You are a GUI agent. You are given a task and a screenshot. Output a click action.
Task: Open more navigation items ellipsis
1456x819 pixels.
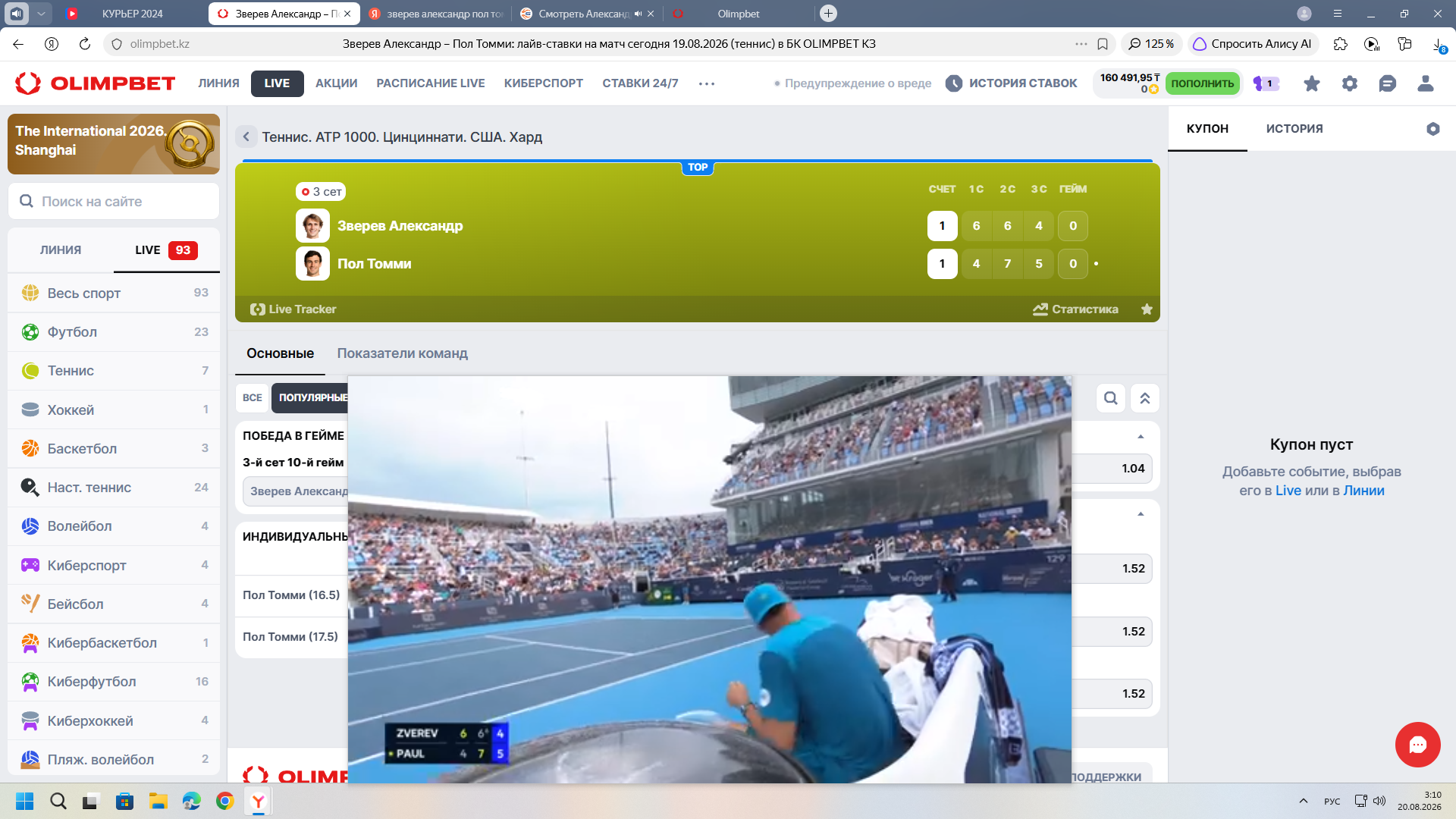[x=707, y=83]
